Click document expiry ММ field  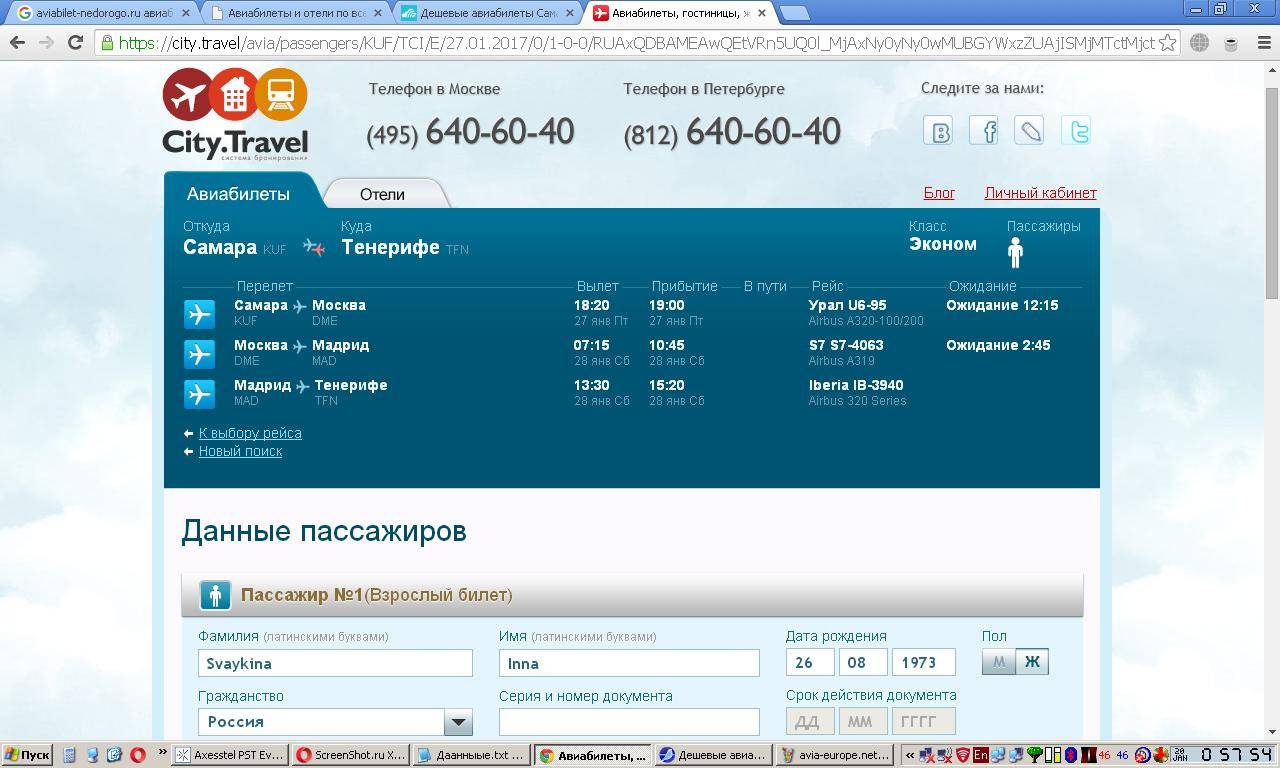863,721
